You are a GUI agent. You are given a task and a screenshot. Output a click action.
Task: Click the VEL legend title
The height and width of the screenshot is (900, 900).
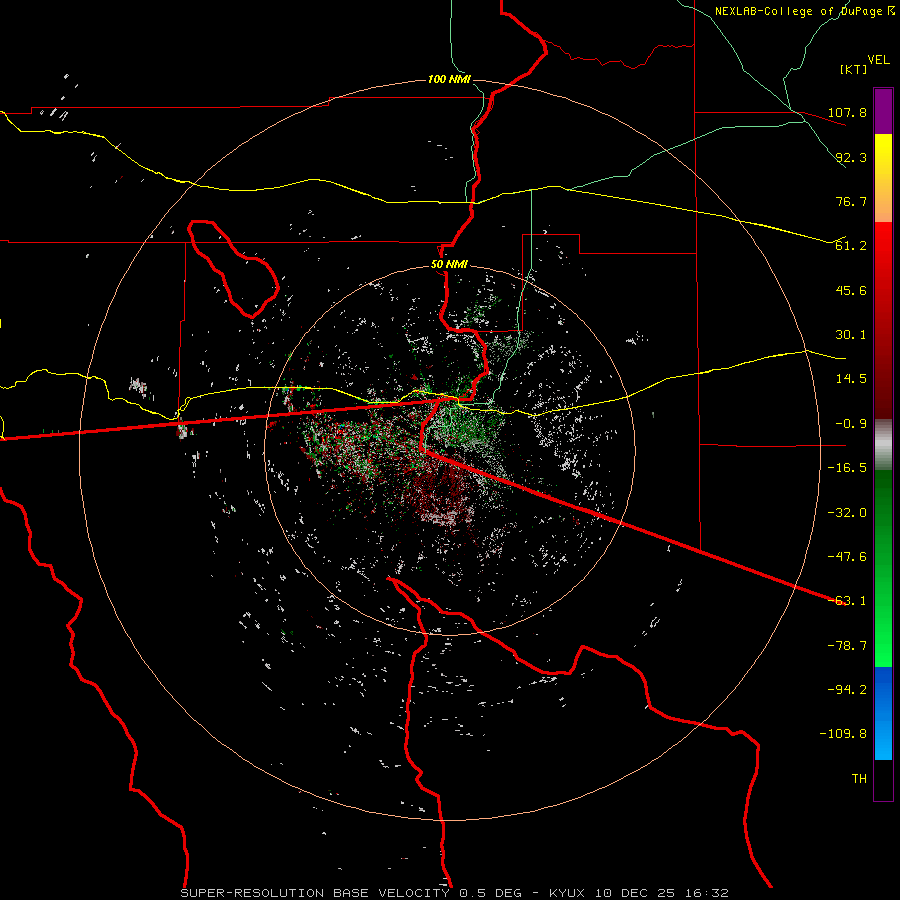(x=878, y=60)
